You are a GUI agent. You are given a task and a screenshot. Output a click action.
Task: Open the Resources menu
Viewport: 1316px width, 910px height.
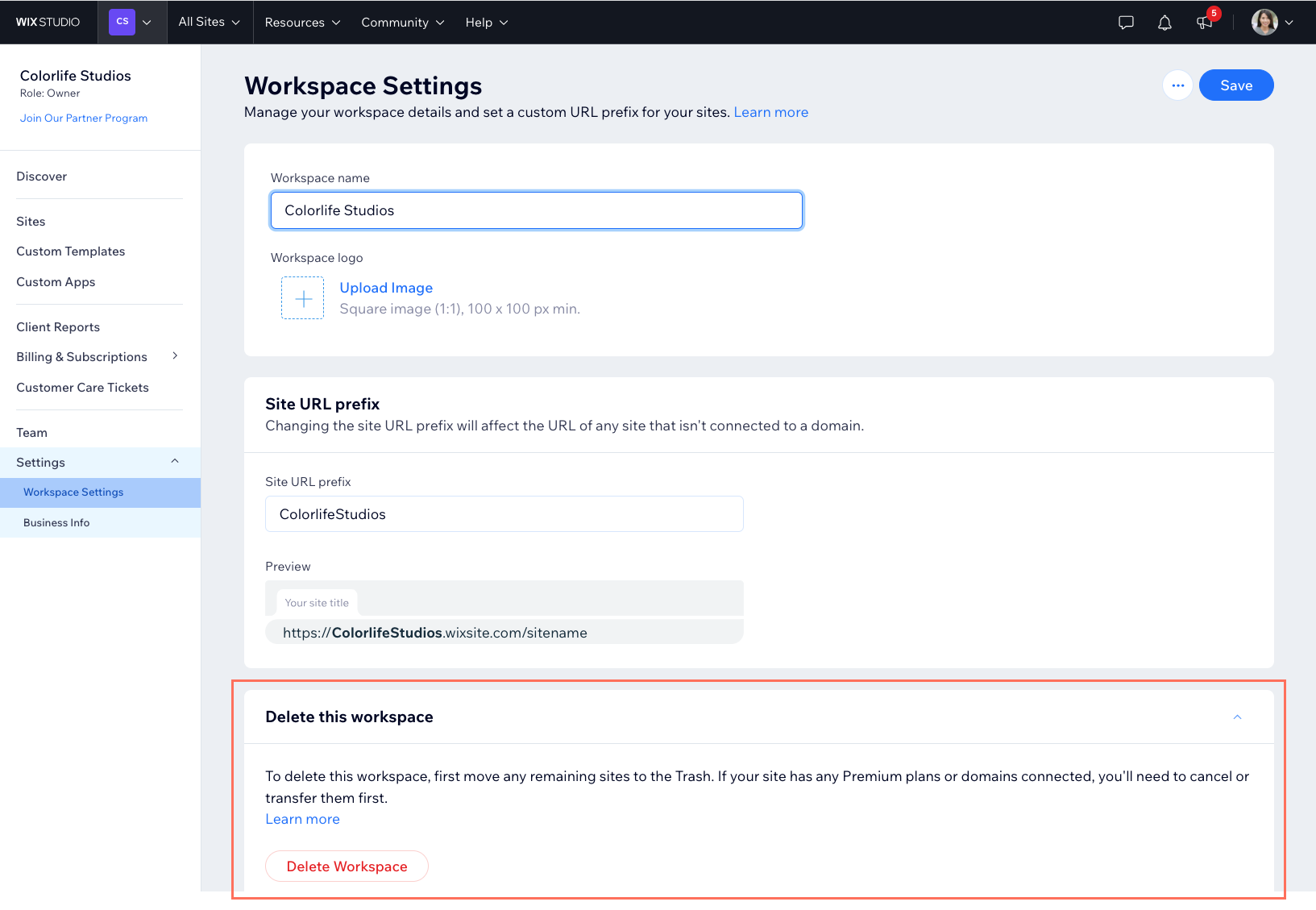point(302,23)
